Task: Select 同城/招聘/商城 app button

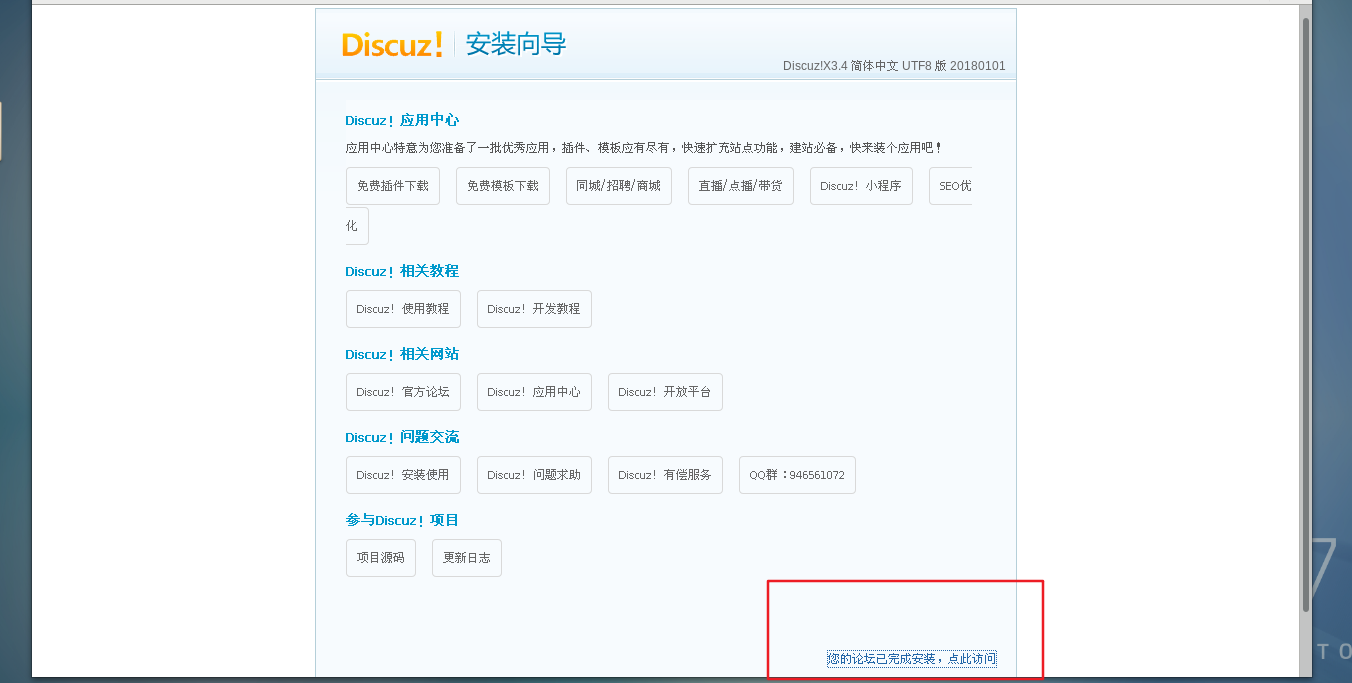Action: pos(619,186)
